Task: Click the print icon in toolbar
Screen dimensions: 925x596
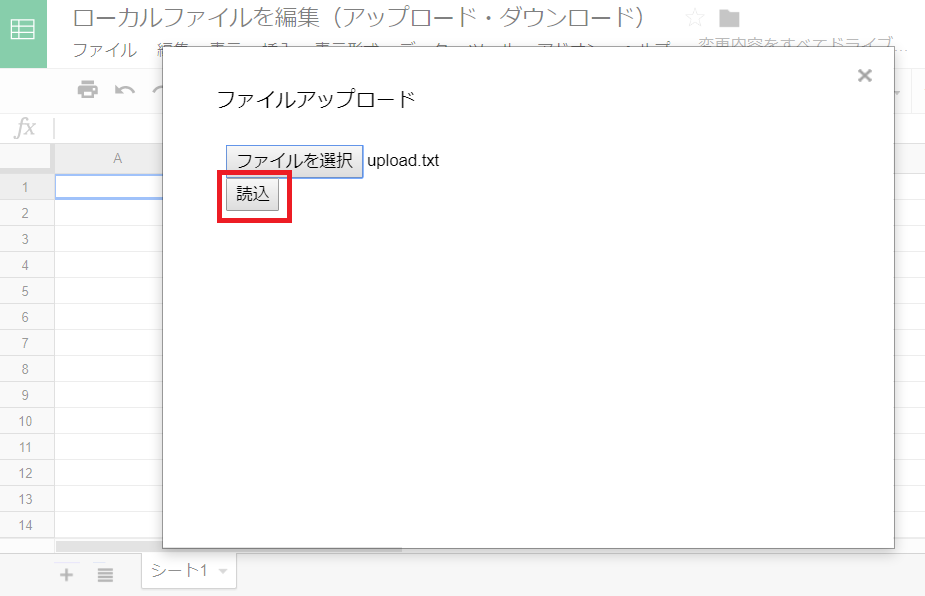Action: pyautogui.click(x=87, y=89)
